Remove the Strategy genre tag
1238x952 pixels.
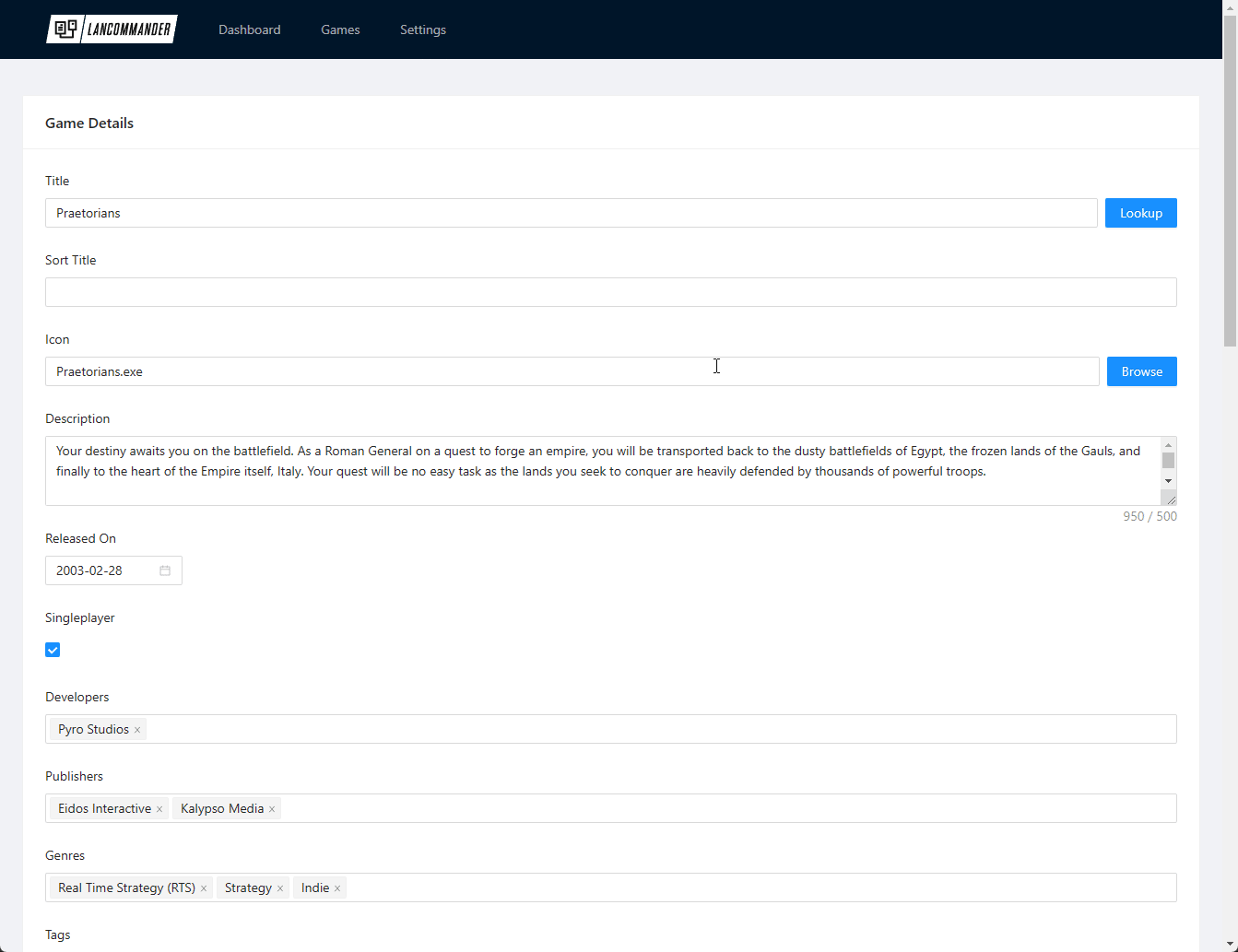point(280,888)
